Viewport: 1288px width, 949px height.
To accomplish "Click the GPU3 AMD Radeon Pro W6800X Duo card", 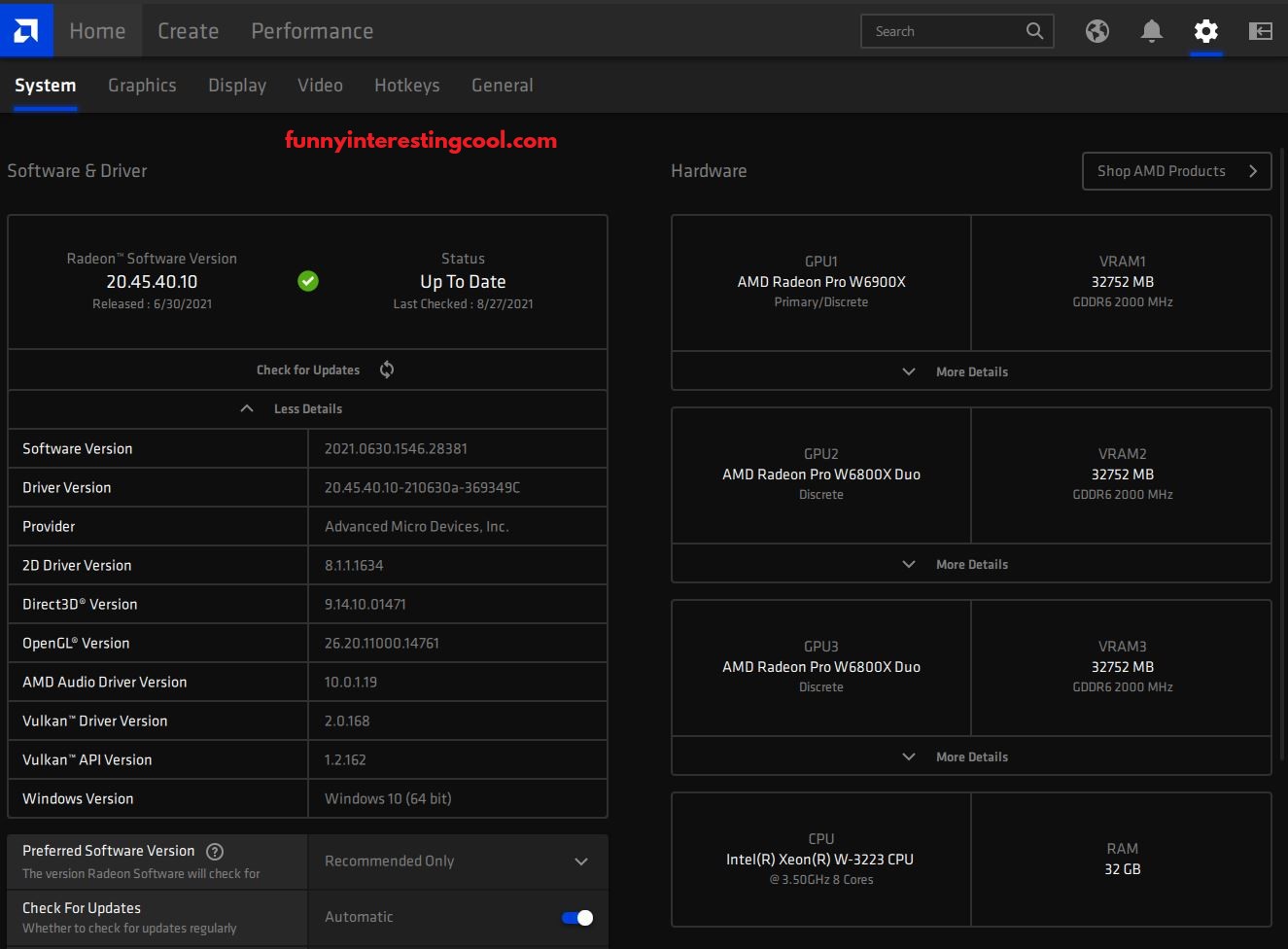I will click(821, 667).
